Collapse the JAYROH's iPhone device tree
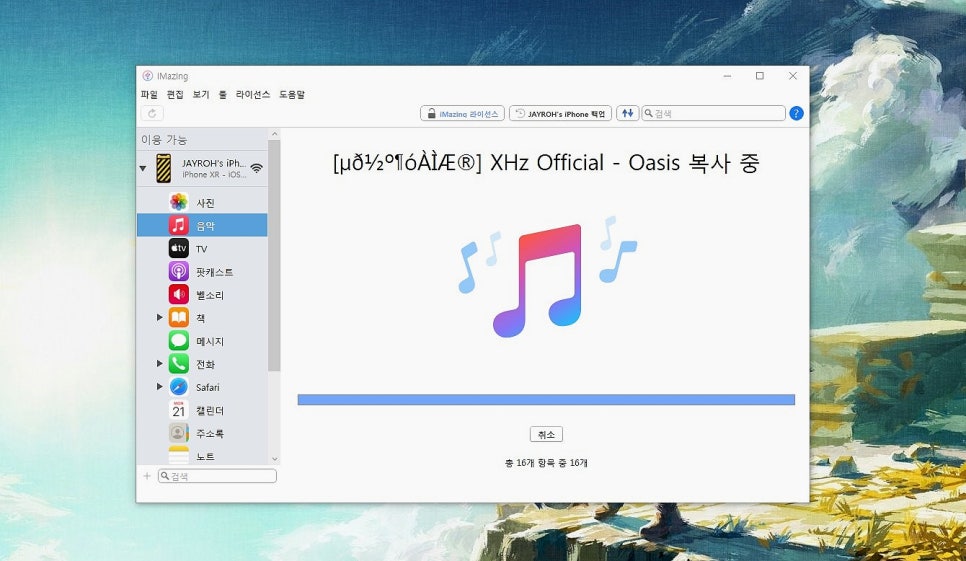Screen dimensions: 966x561 143,168
